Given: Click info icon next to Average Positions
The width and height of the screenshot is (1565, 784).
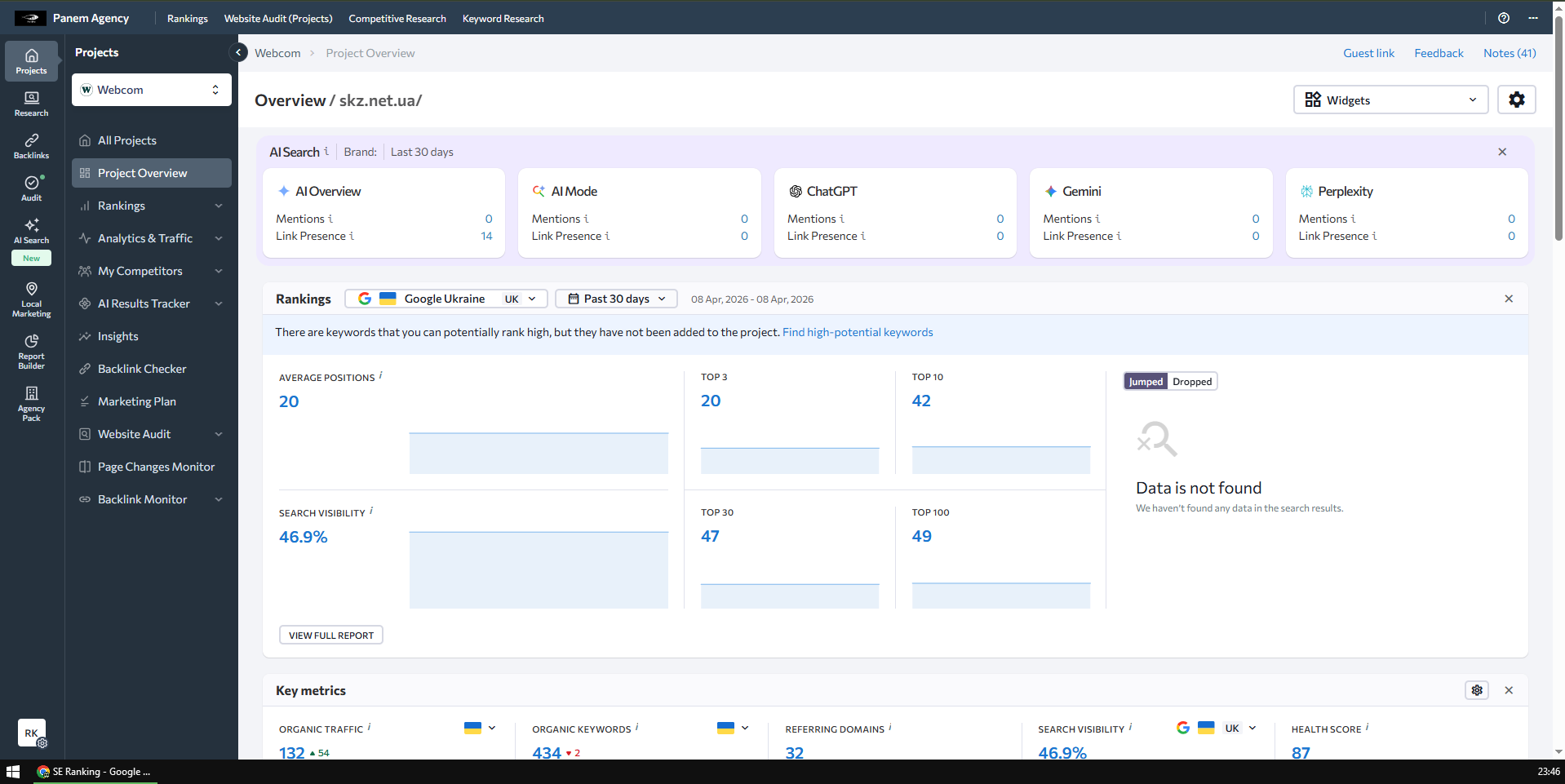Looking at the screenshot, I should tap(380, 376).
